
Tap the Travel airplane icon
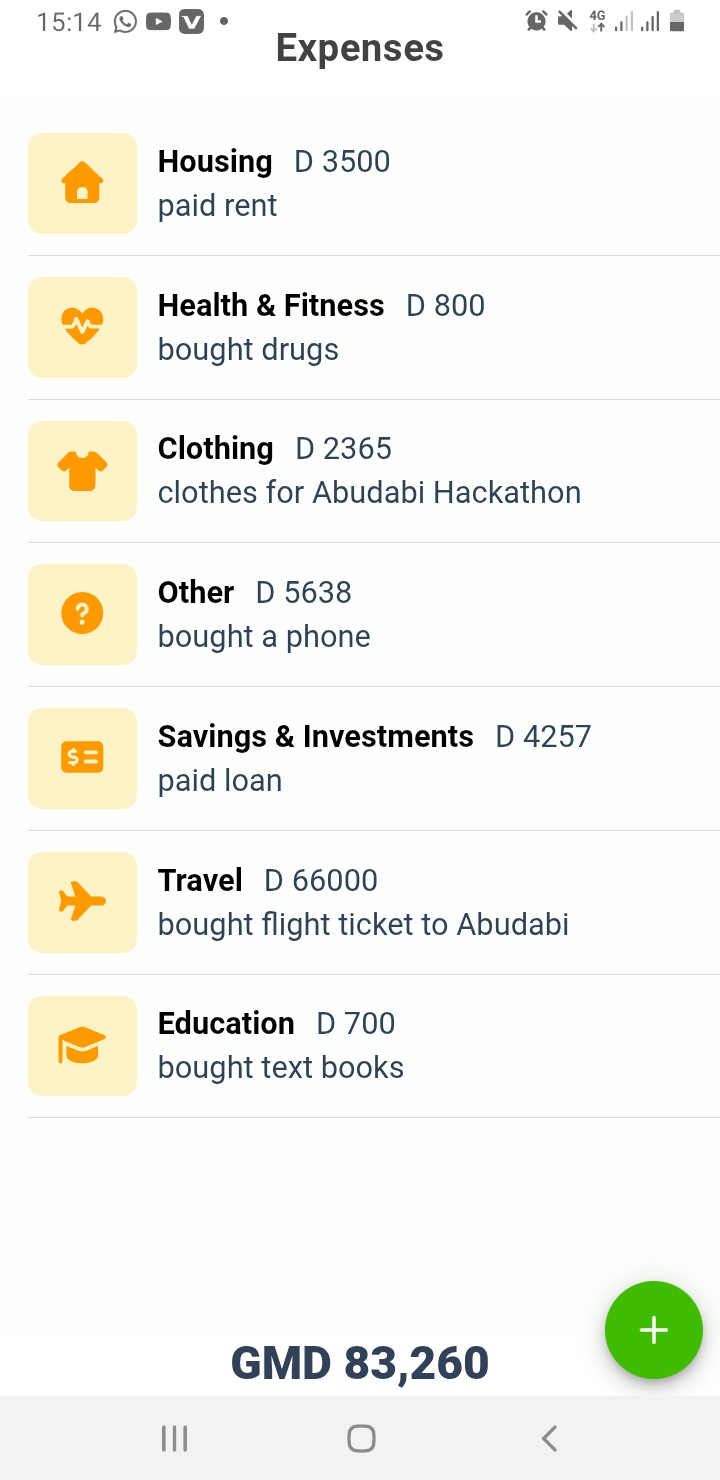[x=82, y=902]
